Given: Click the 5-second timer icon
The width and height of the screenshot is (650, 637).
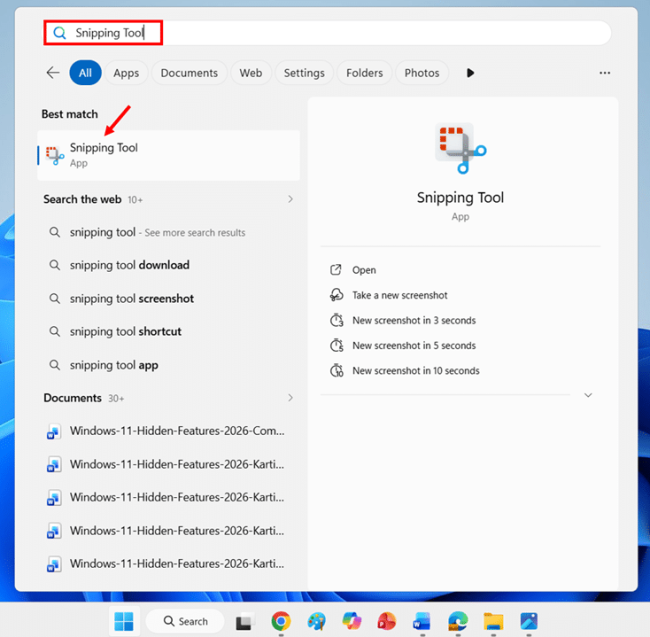Looking at the screenshot, I should [x=336, y=345].
